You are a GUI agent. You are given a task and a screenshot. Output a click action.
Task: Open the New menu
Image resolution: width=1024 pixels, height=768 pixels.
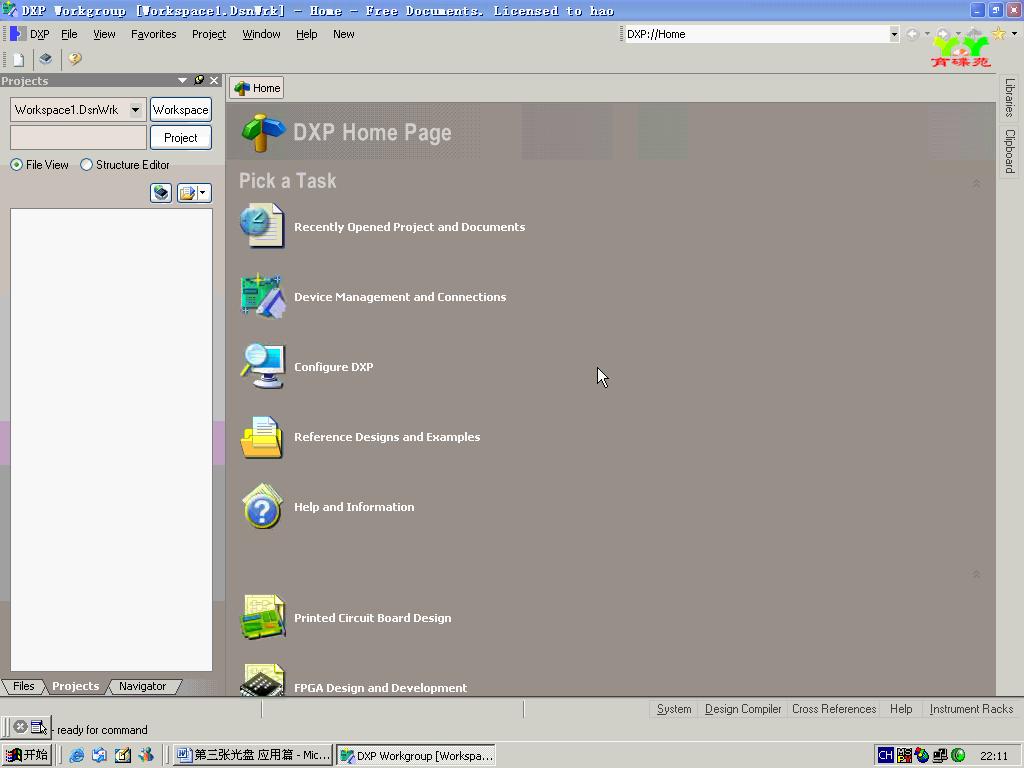pos(344,34)
